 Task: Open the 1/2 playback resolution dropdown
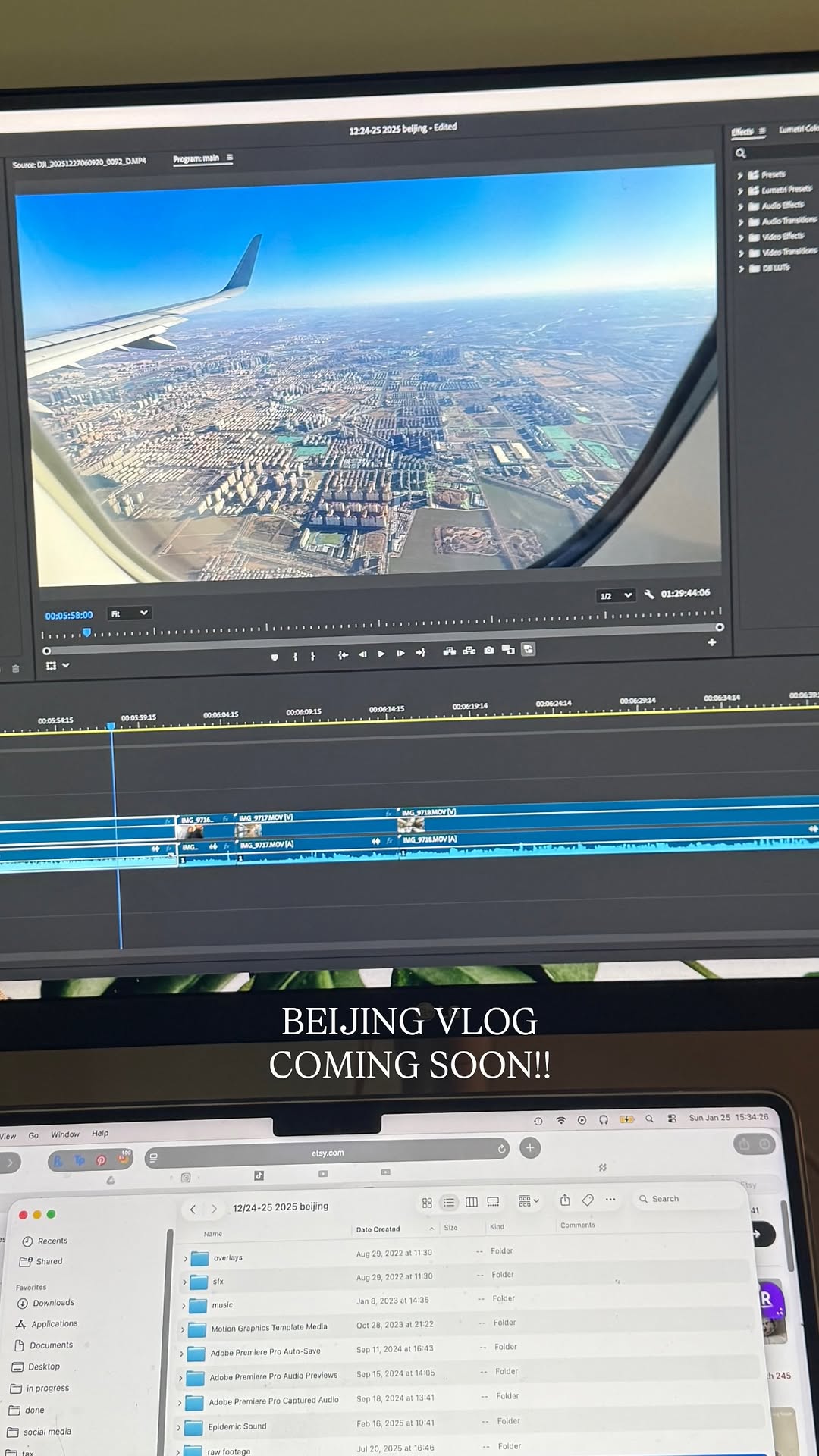tap(615, 595)
